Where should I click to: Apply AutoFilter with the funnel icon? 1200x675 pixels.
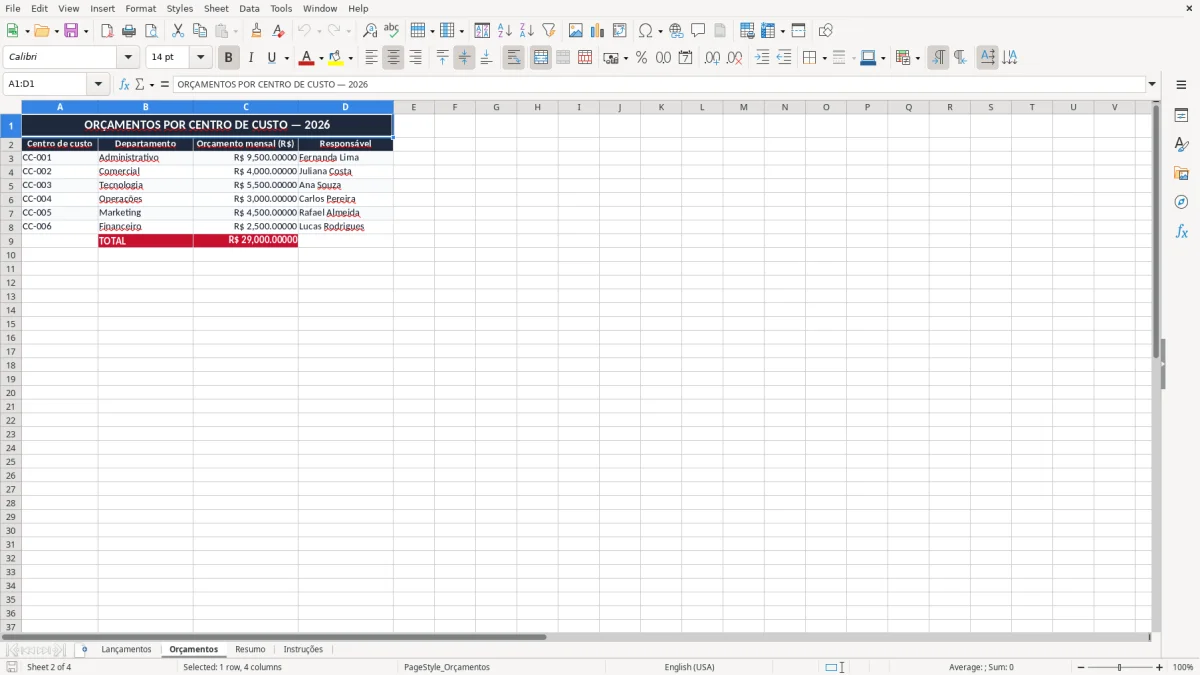[x=549, y=31]
